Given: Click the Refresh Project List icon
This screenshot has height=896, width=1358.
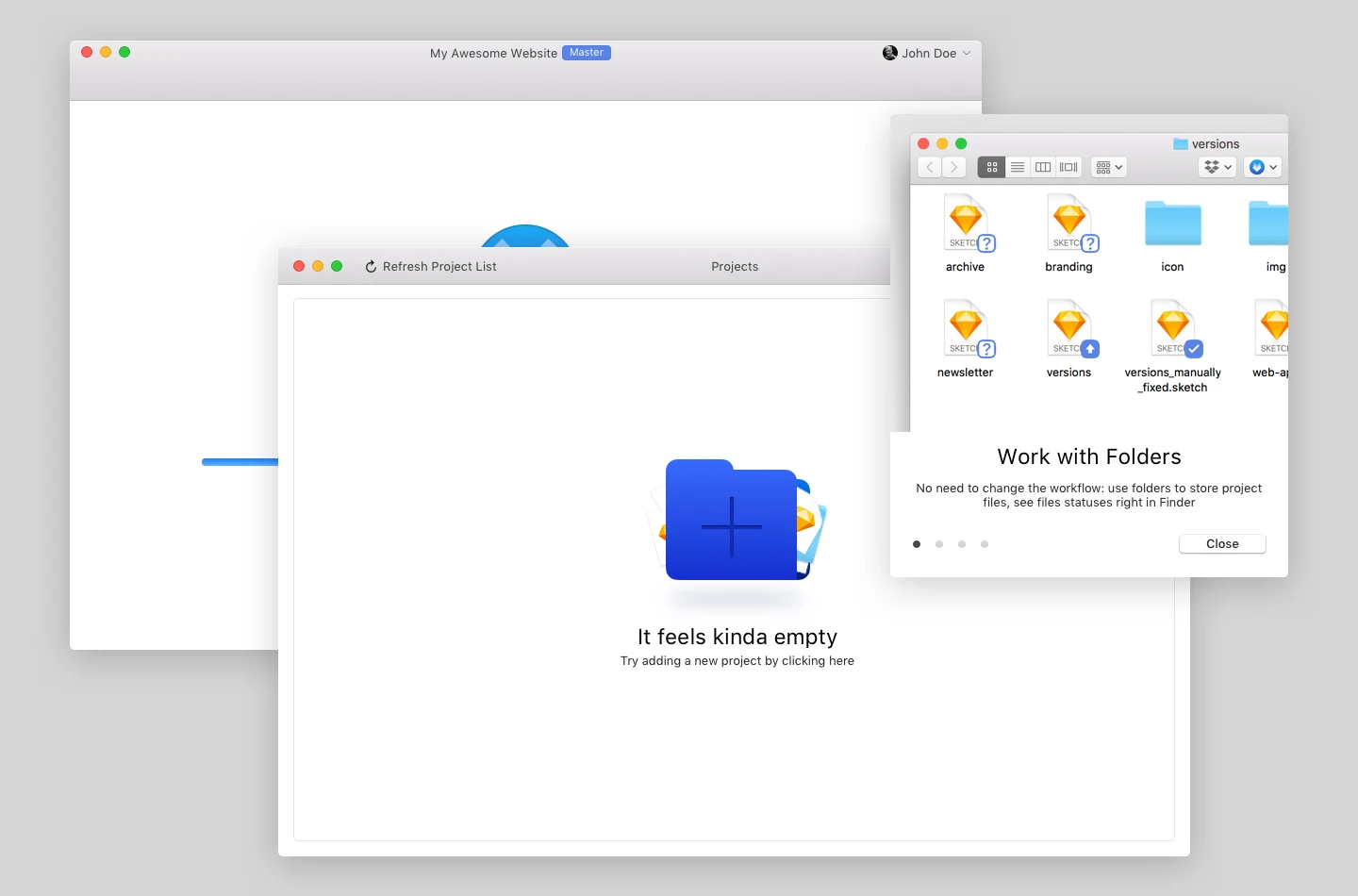Looking at the screenshot, I should coord(371,267).
